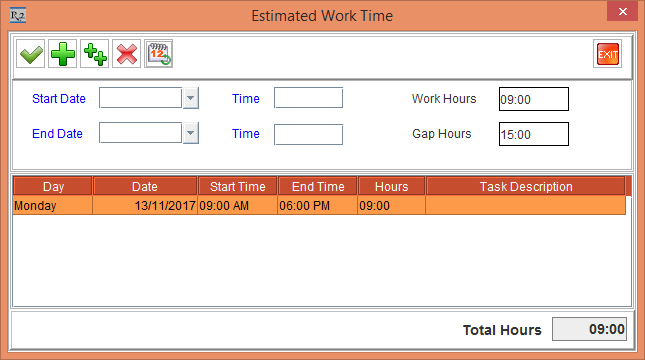
Task: Click inside the End Date field
Action: point(141,133)
